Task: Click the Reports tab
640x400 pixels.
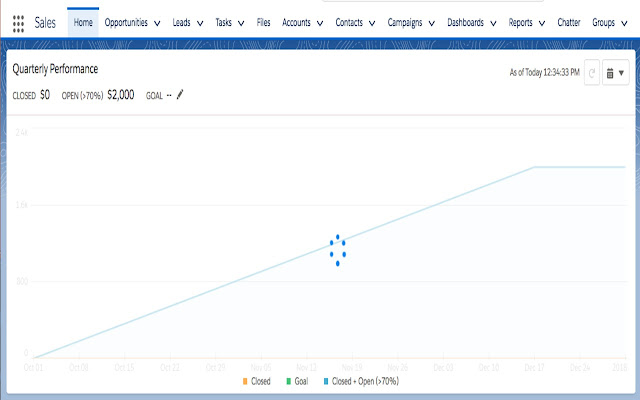Action: (520, 21)
